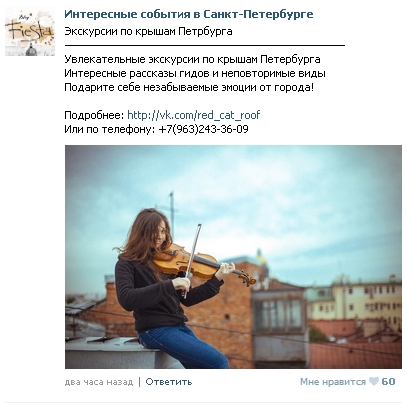Click the separator bar before Ответить

pos(139,382)
